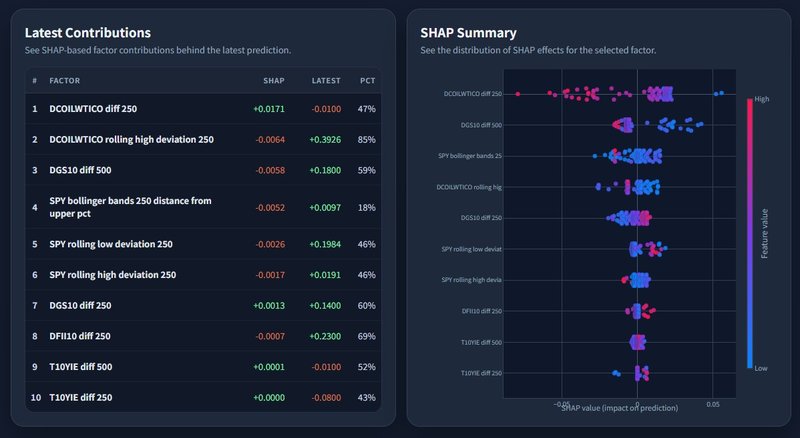The width and height of the screenshot is (800, 438).
Task: Select DCOILWTICO rolling high deviation 250 row
Action: [x=203, y=139]
